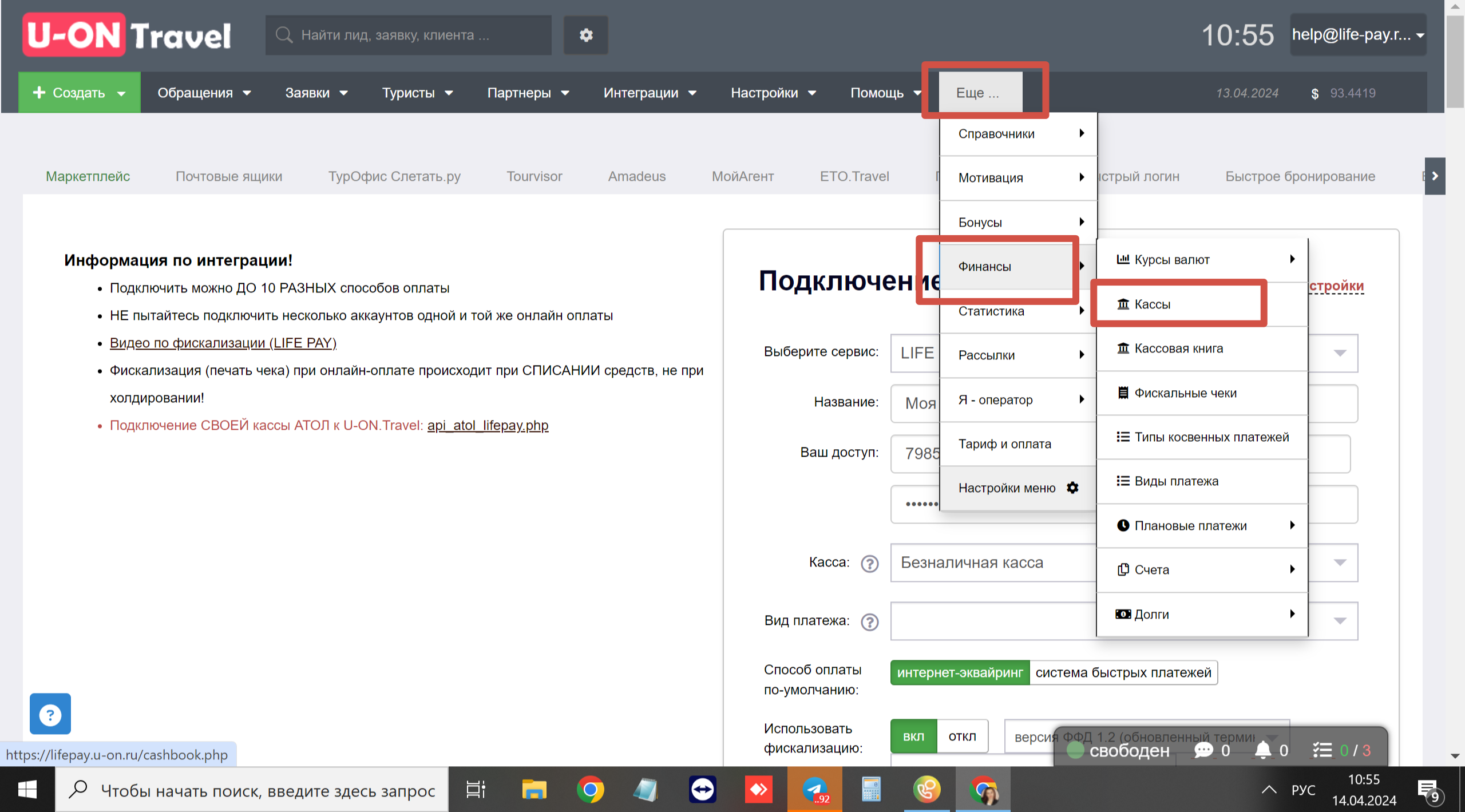Click the lead search input field
The height and width of the screenshot is (812, 1465).
pos(409,35)
